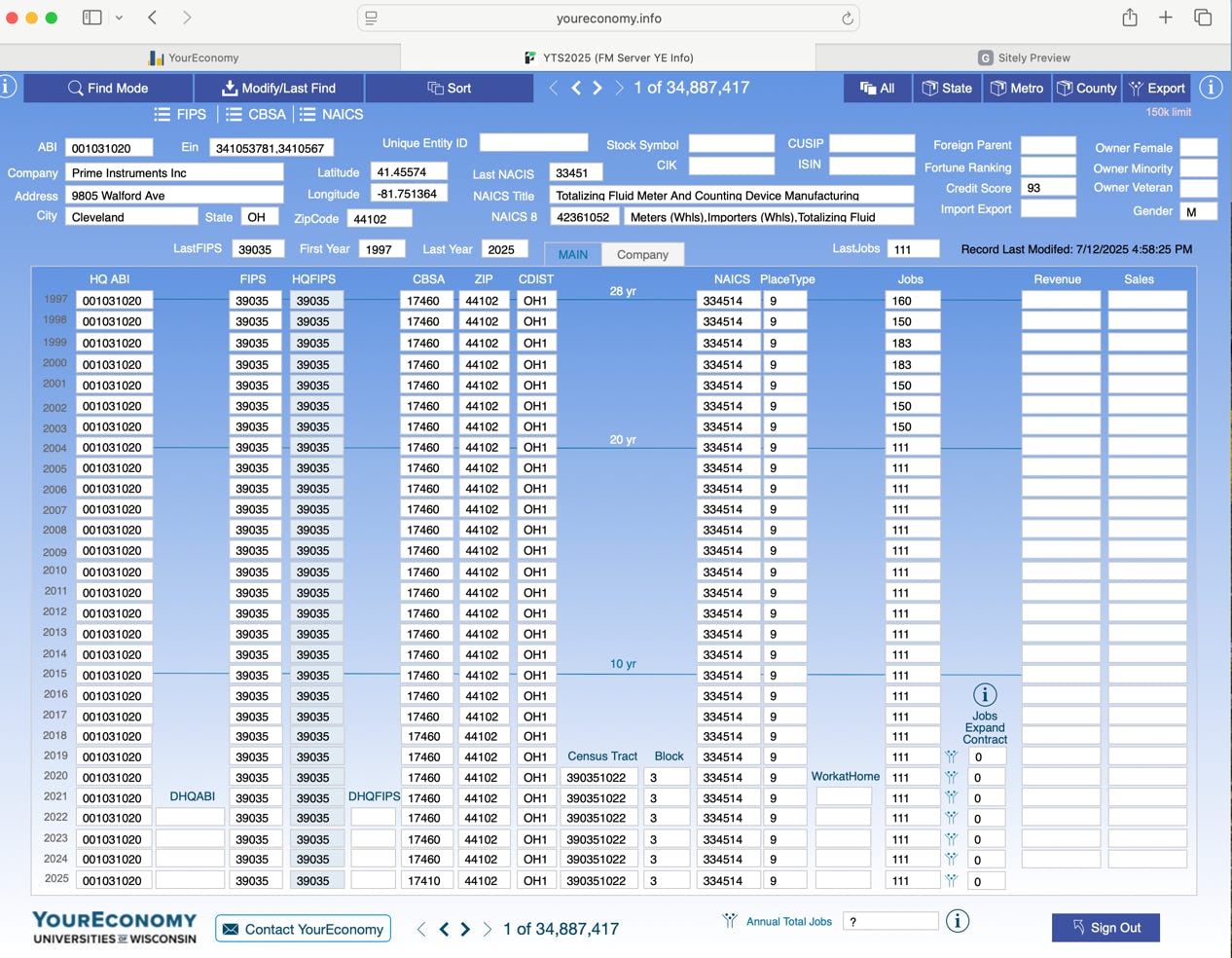Click the Sort button
1232x958 pixels.
449,88
